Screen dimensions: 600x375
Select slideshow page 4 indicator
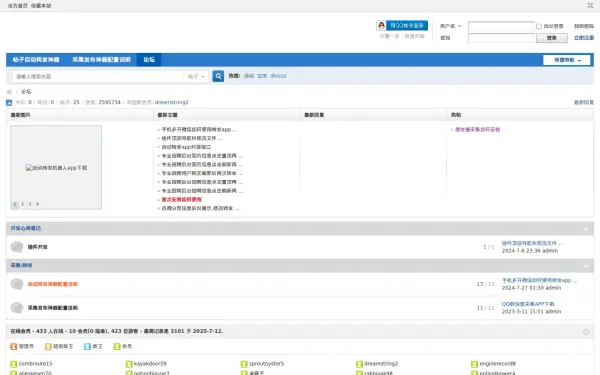click(x=38, y=204)
